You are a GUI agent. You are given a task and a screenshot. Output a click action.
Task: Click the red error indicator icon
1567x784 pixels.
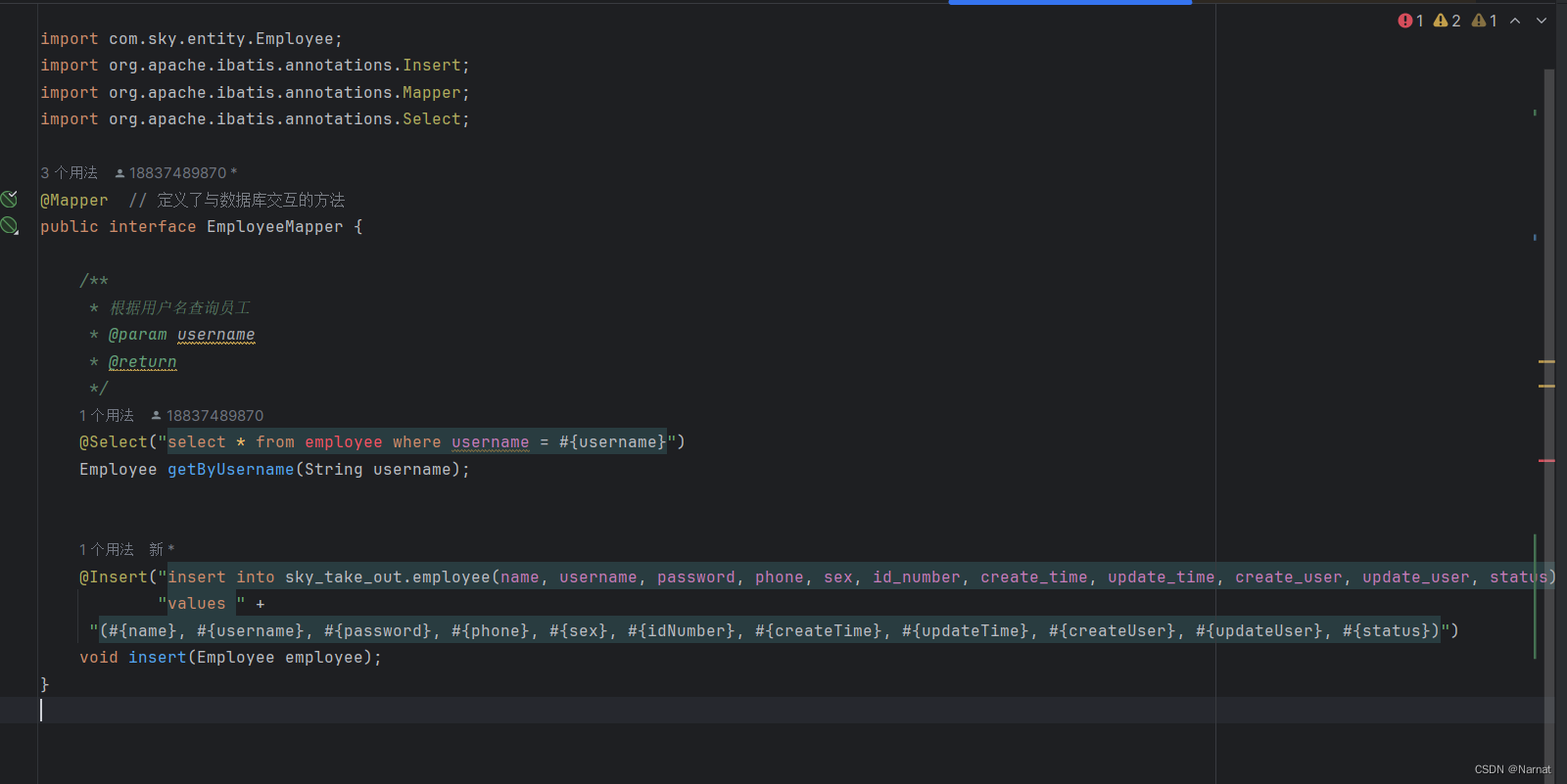[x=1405, y=21]
